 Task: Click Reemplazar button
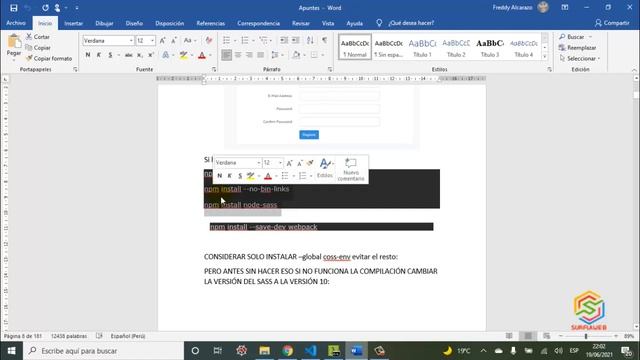(x=577, y=48)
